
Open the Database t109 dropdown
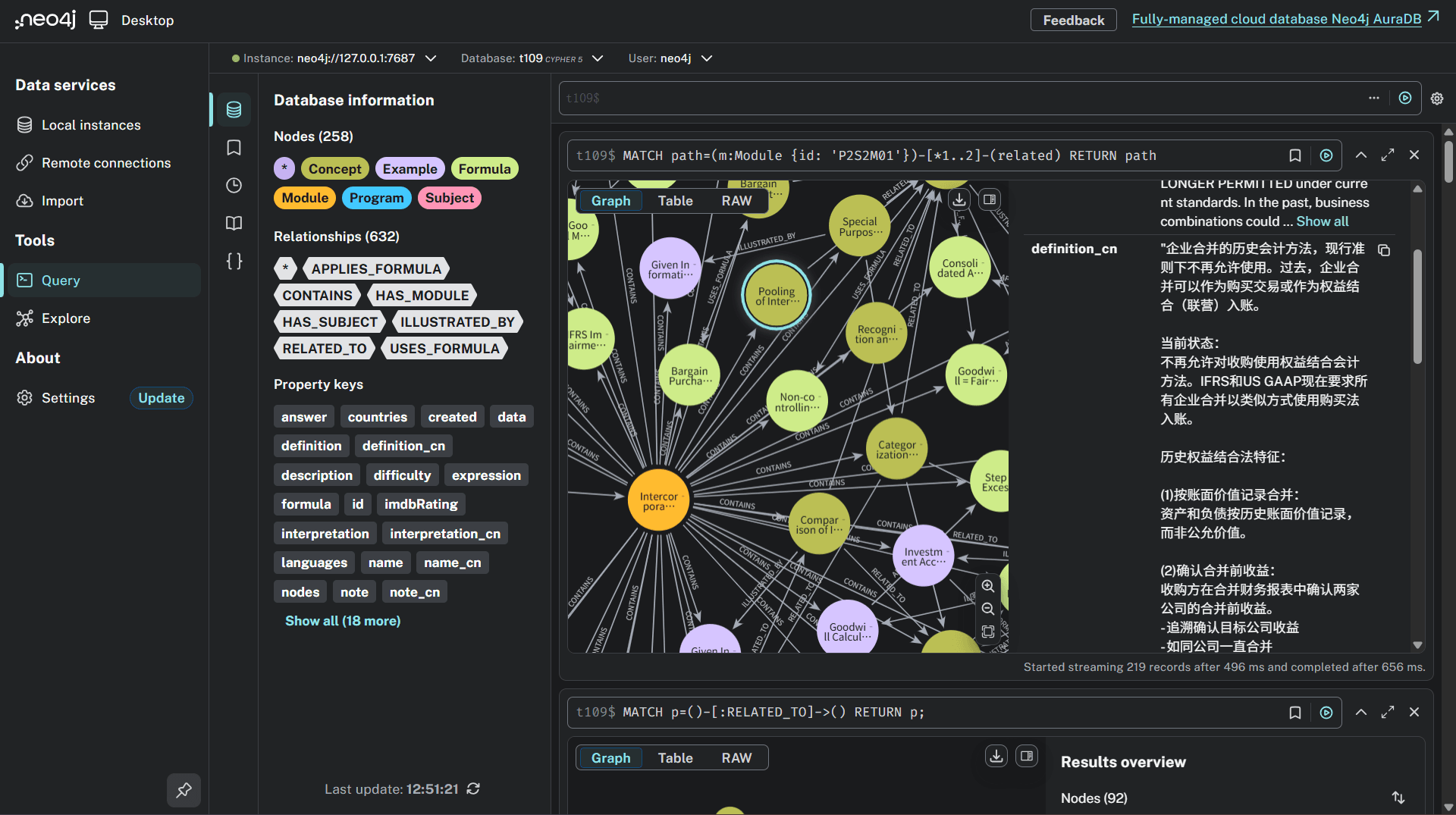coord(597,58)
